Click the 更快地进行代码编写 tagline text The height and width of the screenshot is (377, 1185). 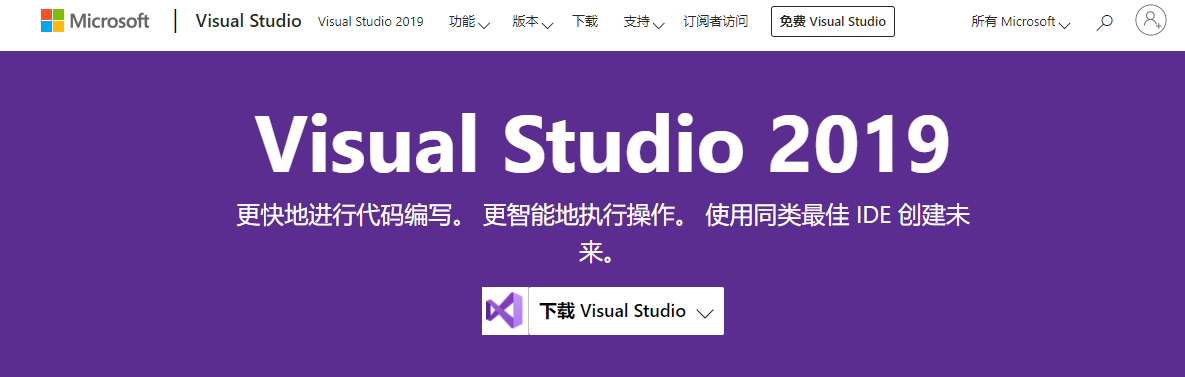pos(602,233)
